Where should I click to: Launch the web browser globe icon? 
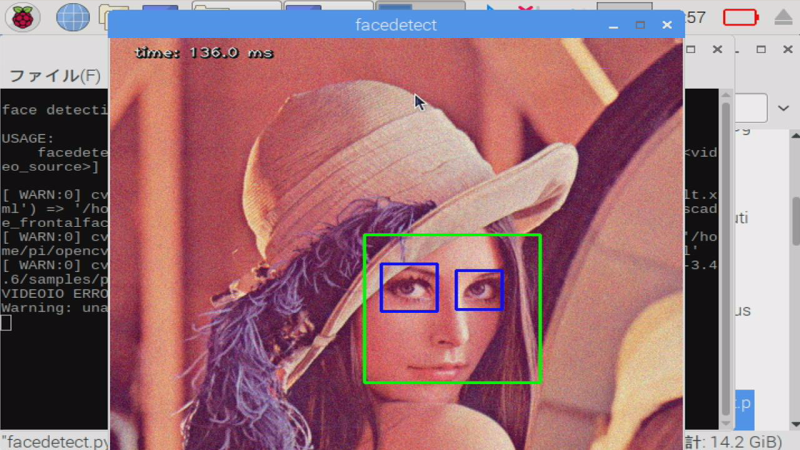coord(72,17)
